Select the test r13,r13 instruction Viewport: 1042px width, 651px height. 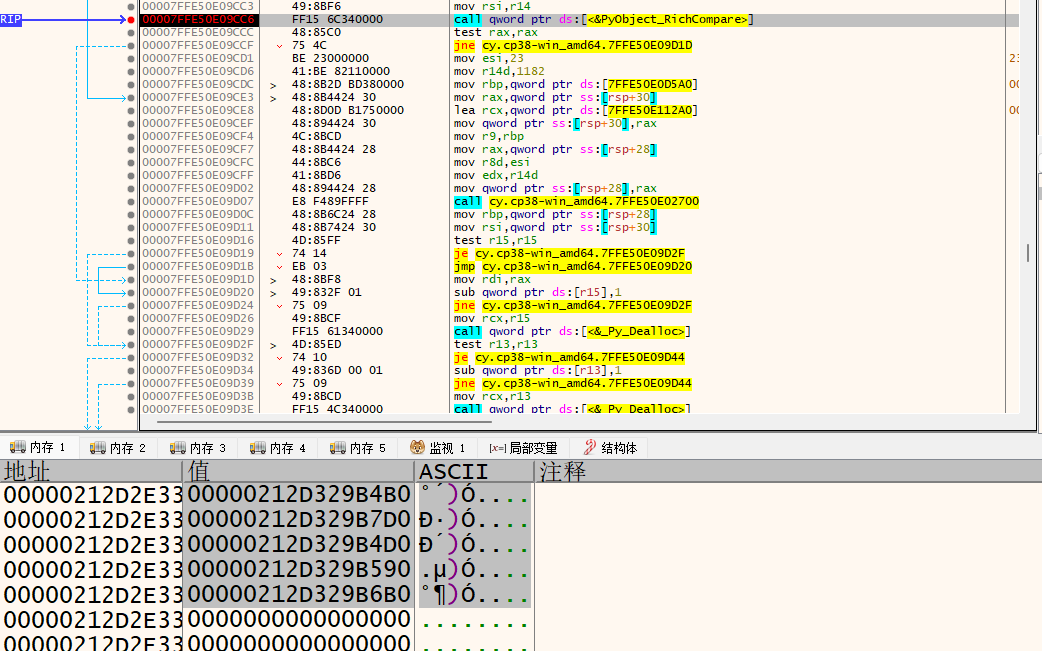496,344
